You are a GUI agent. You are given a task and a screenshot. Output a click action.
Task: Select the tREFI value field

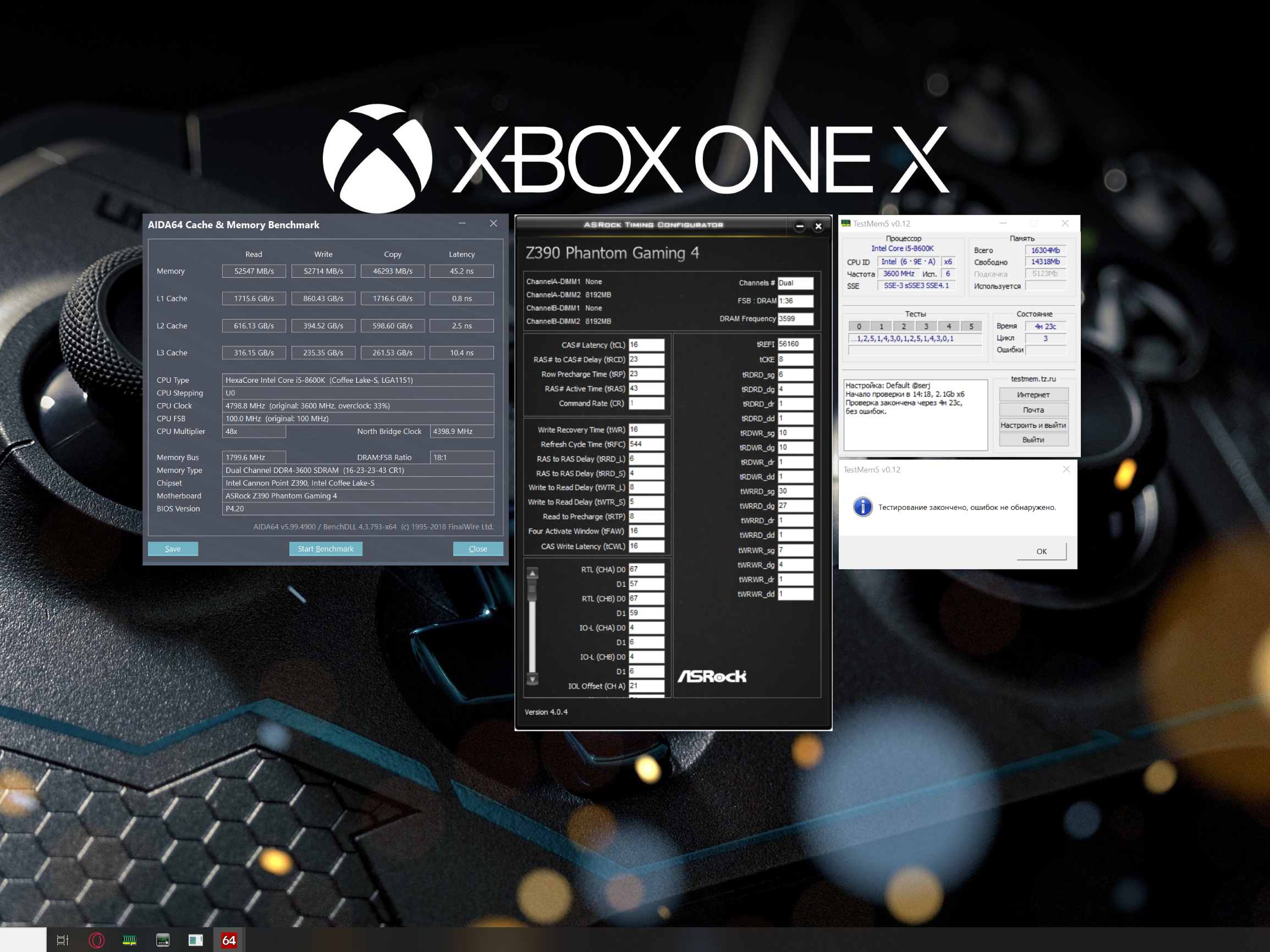point(795,344)
